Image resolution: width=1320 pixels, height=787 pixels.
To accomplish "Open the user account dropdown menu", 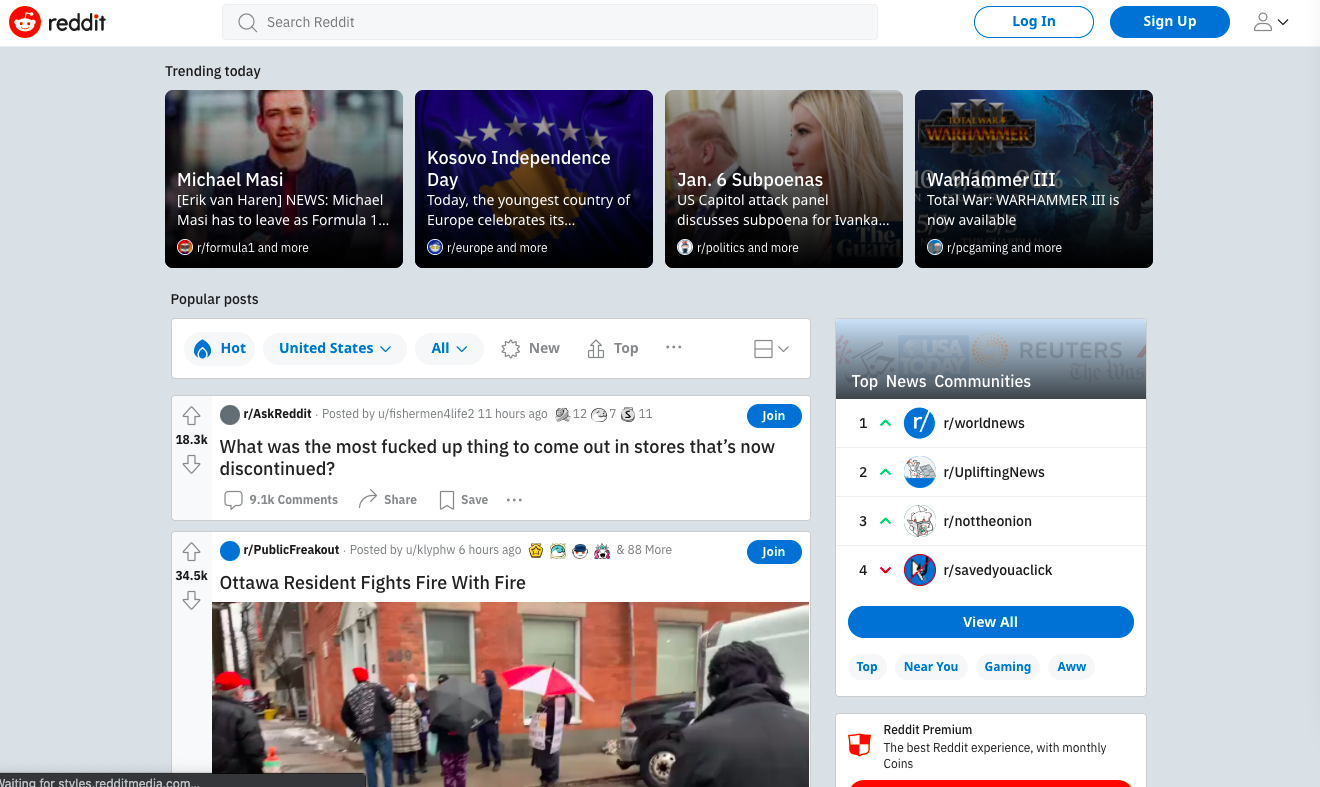I will pyautogui.click(x=1271, y=22).
